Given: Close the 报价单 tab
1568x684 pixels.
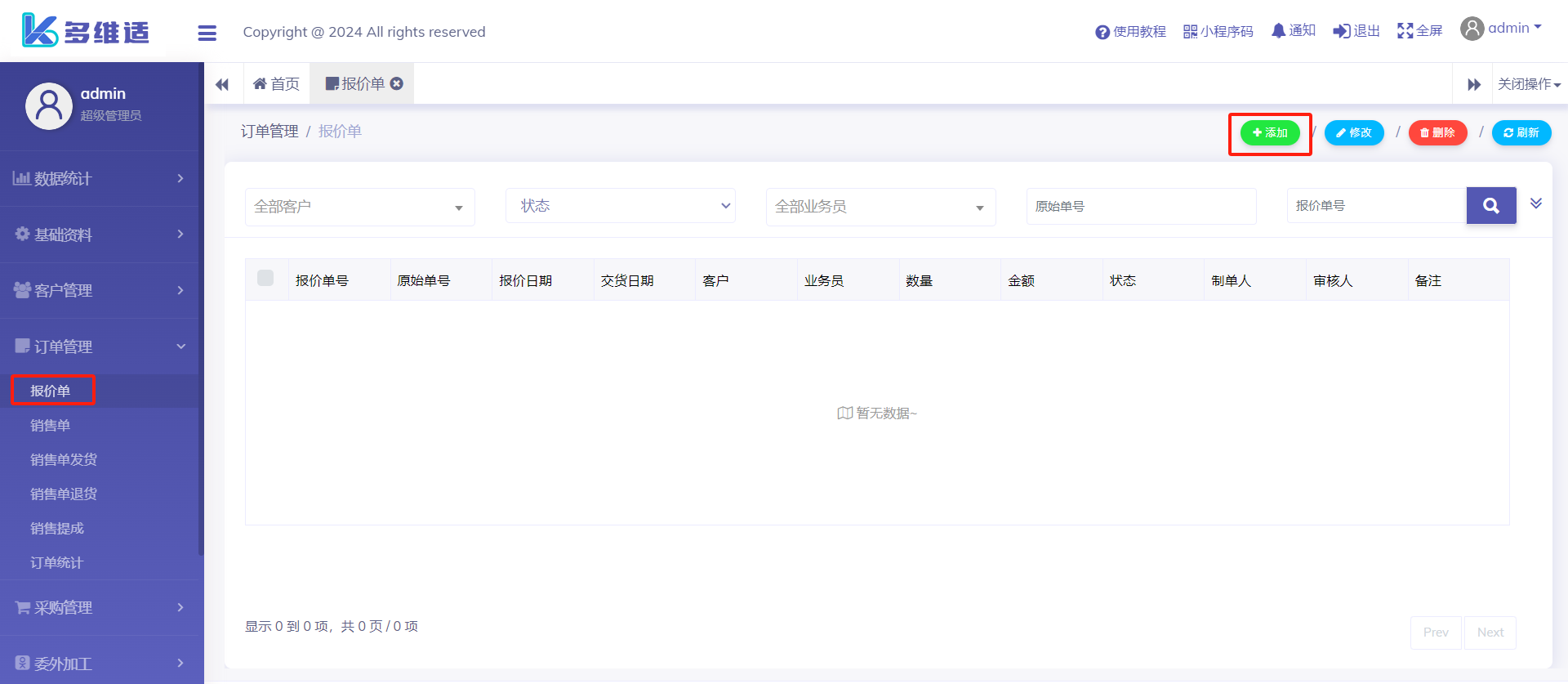Looking at the screenshot, I should [397, 83].
